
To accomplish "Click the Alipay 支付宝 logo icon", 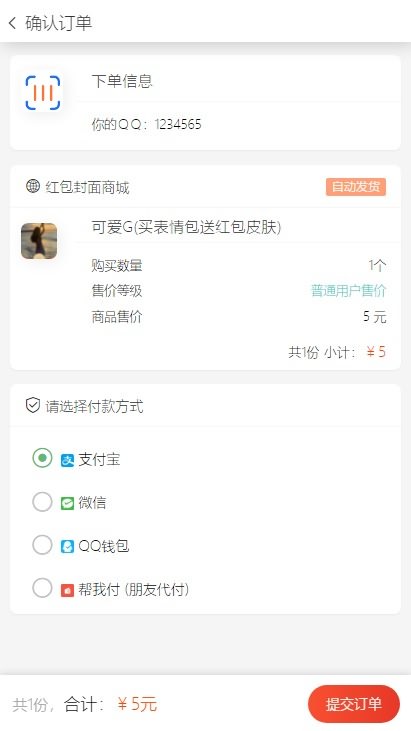I will [x=68, y=461].
